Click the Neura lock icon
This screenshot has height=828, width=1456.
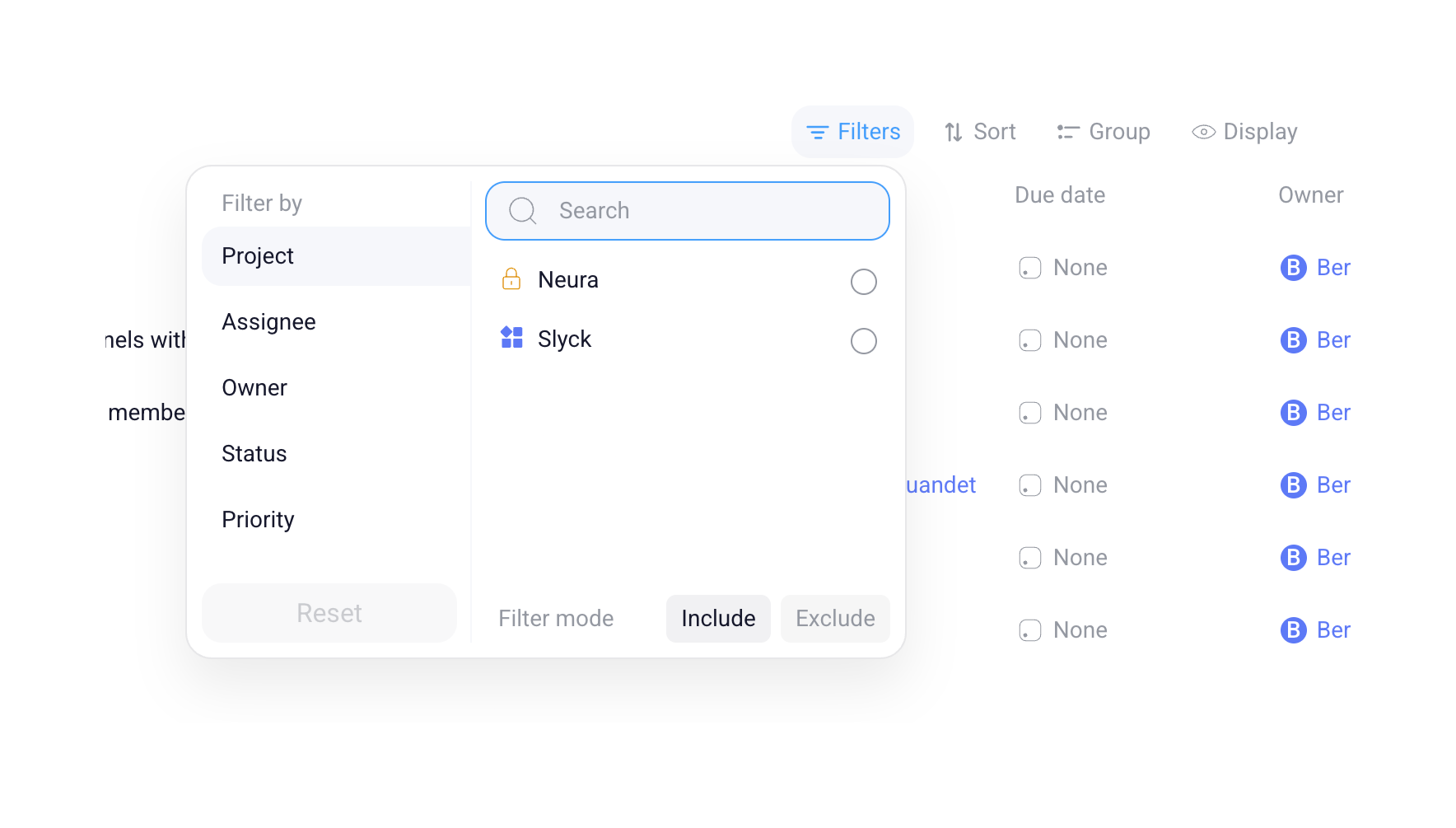point(511,280)
